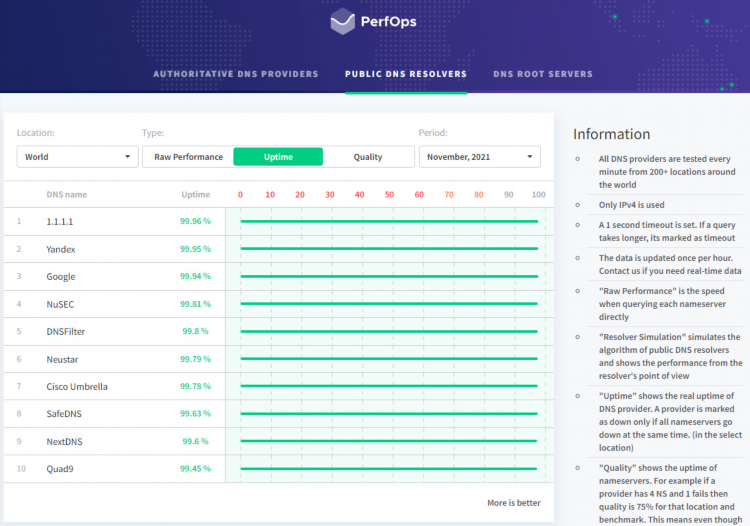Screen dimensions: 750x526
Task: Open the November, 2021 period dropdown
Action: click(x=480, y=157)
